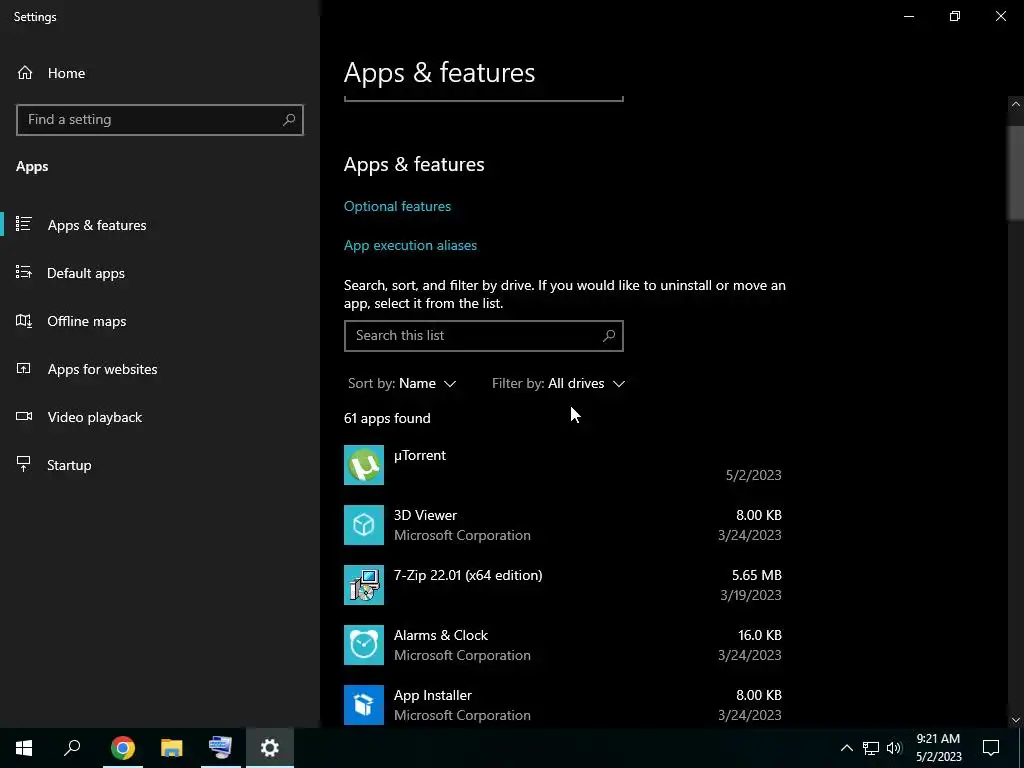
Task: Click the 7-Zip app icon
Action: (x=364, y=585)
